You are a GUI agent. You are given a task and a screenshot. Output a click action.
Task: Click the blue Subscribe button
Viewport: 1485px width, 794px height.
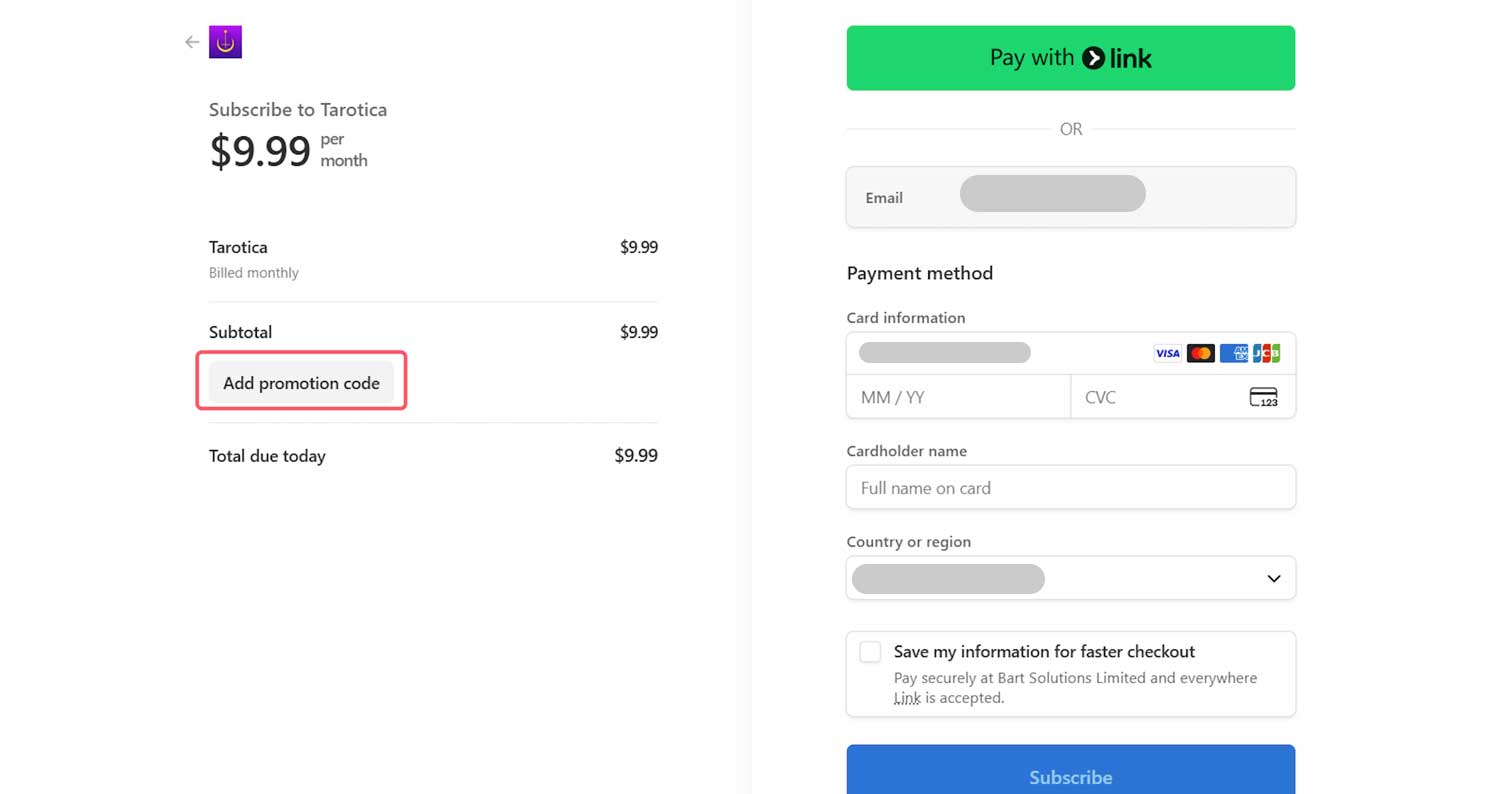tap(1070, 776)
